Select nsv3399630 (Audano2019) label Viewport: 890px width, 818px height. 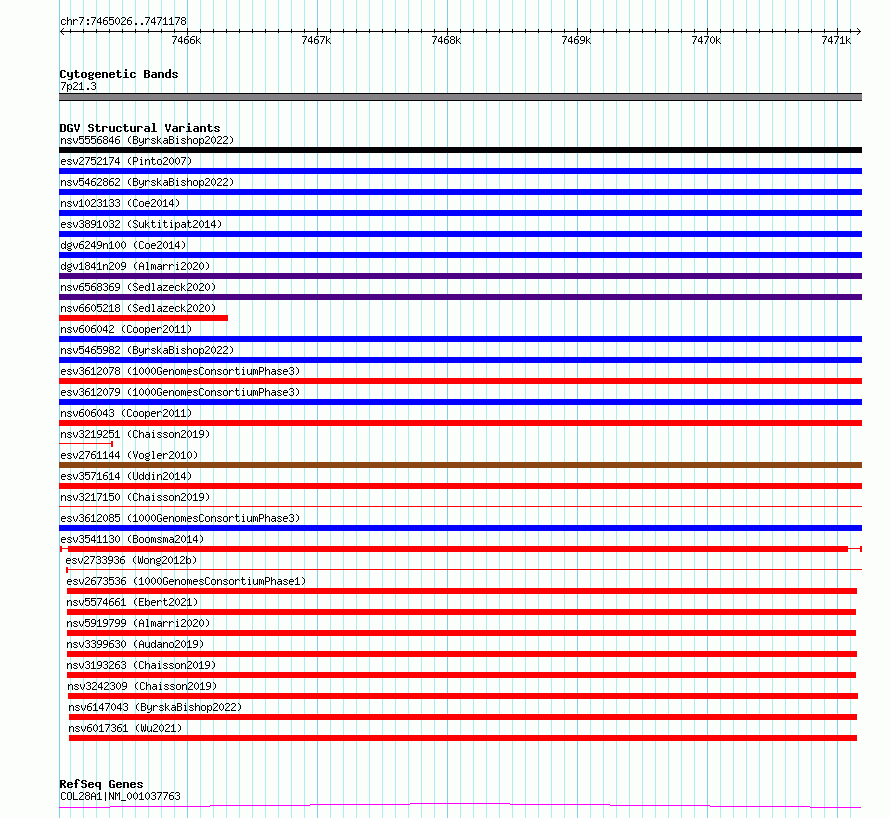(135, 644)
